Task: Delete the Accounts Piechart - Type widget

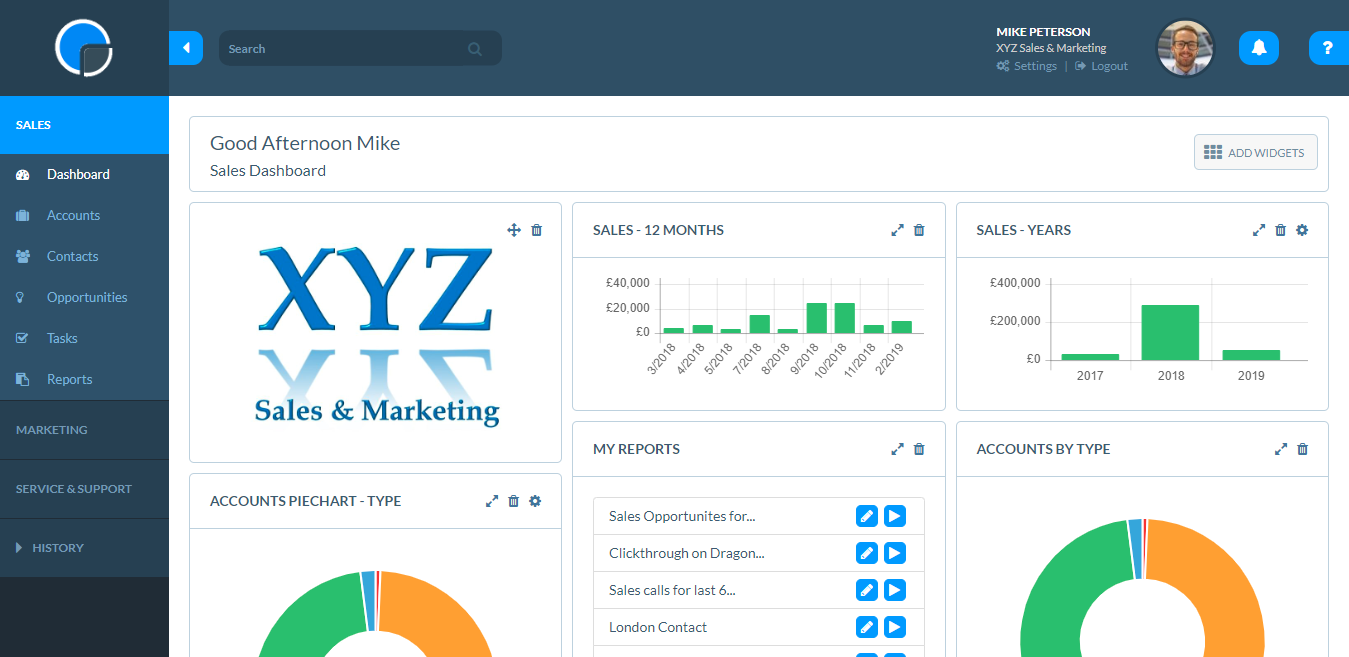Action: [x=514, y=501]
